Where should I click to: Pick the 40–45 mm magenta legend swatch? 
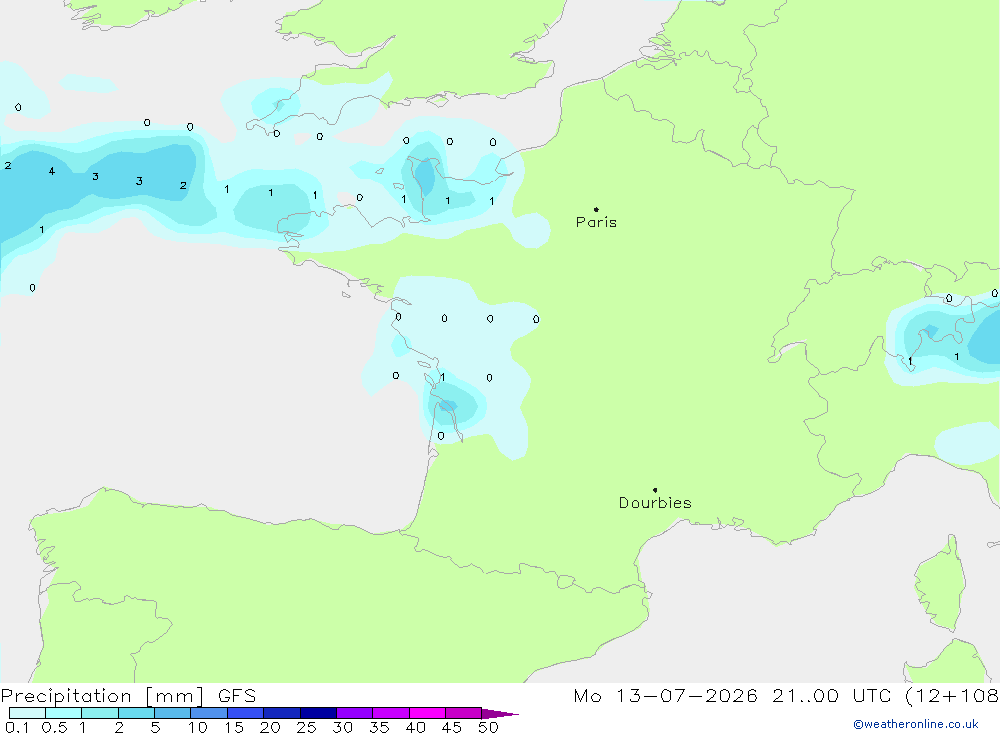(x=427, y=713)
